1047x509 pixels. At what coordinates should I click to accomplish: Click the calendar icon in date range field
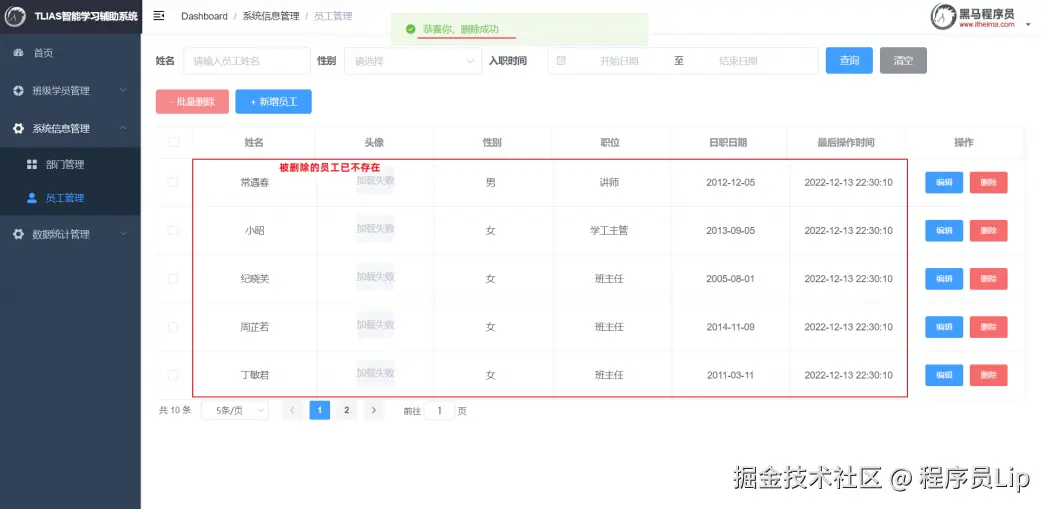[x=561, y=61]
